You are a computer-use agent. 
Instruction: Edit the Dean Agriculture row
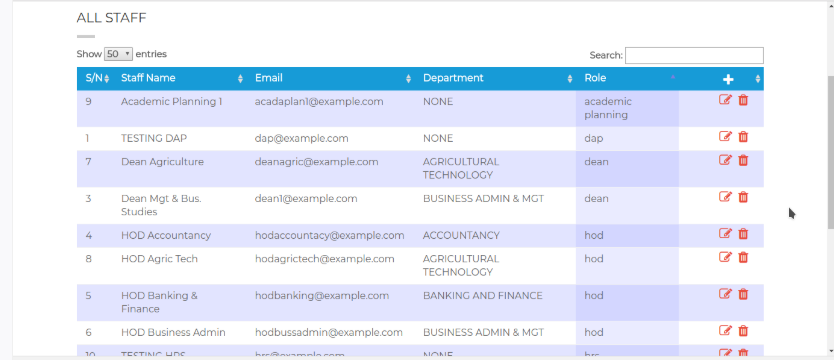coord(725,160)
